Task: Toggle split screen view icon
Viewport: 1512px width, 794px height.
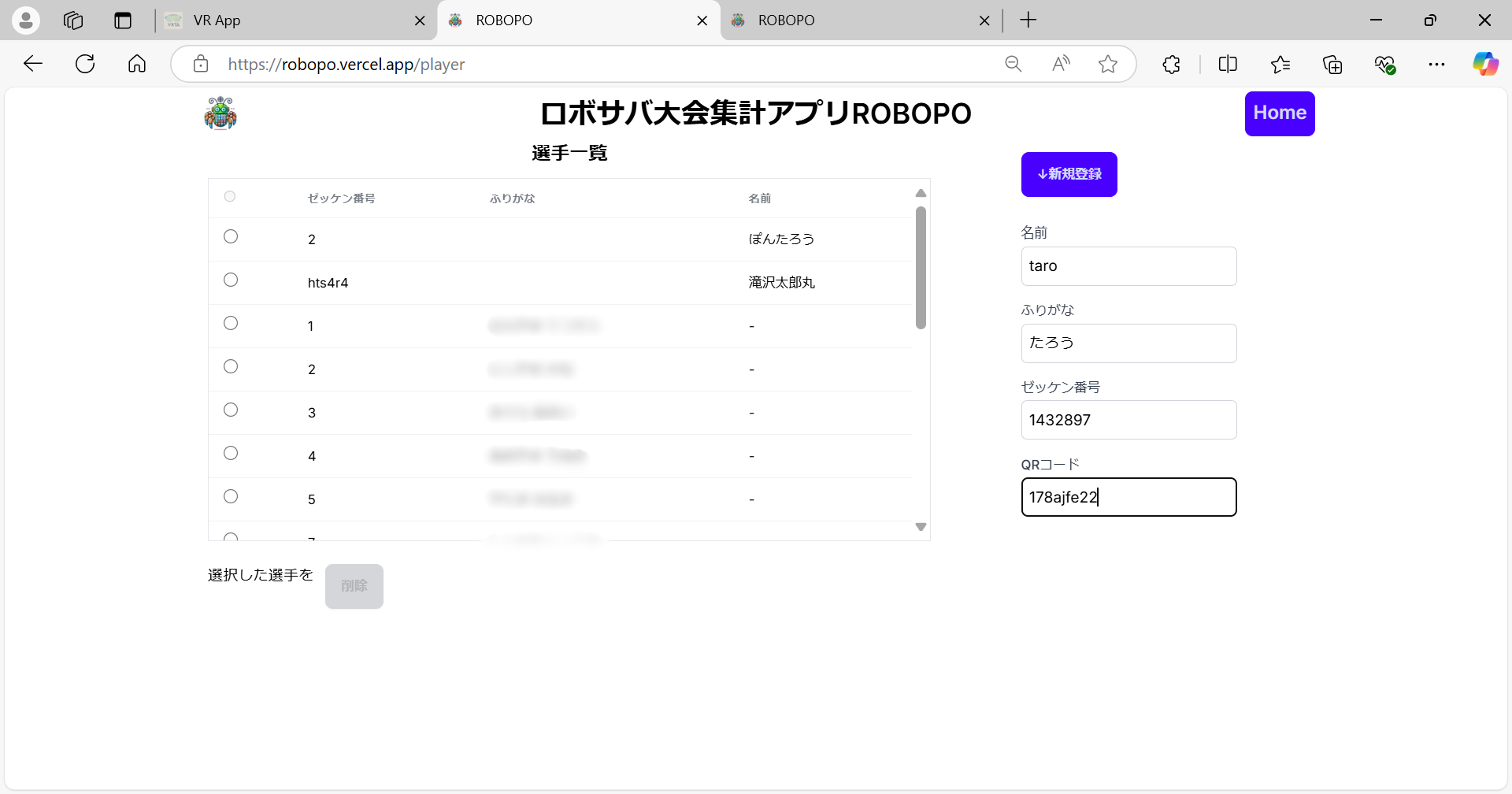Action: (1228, 65)
